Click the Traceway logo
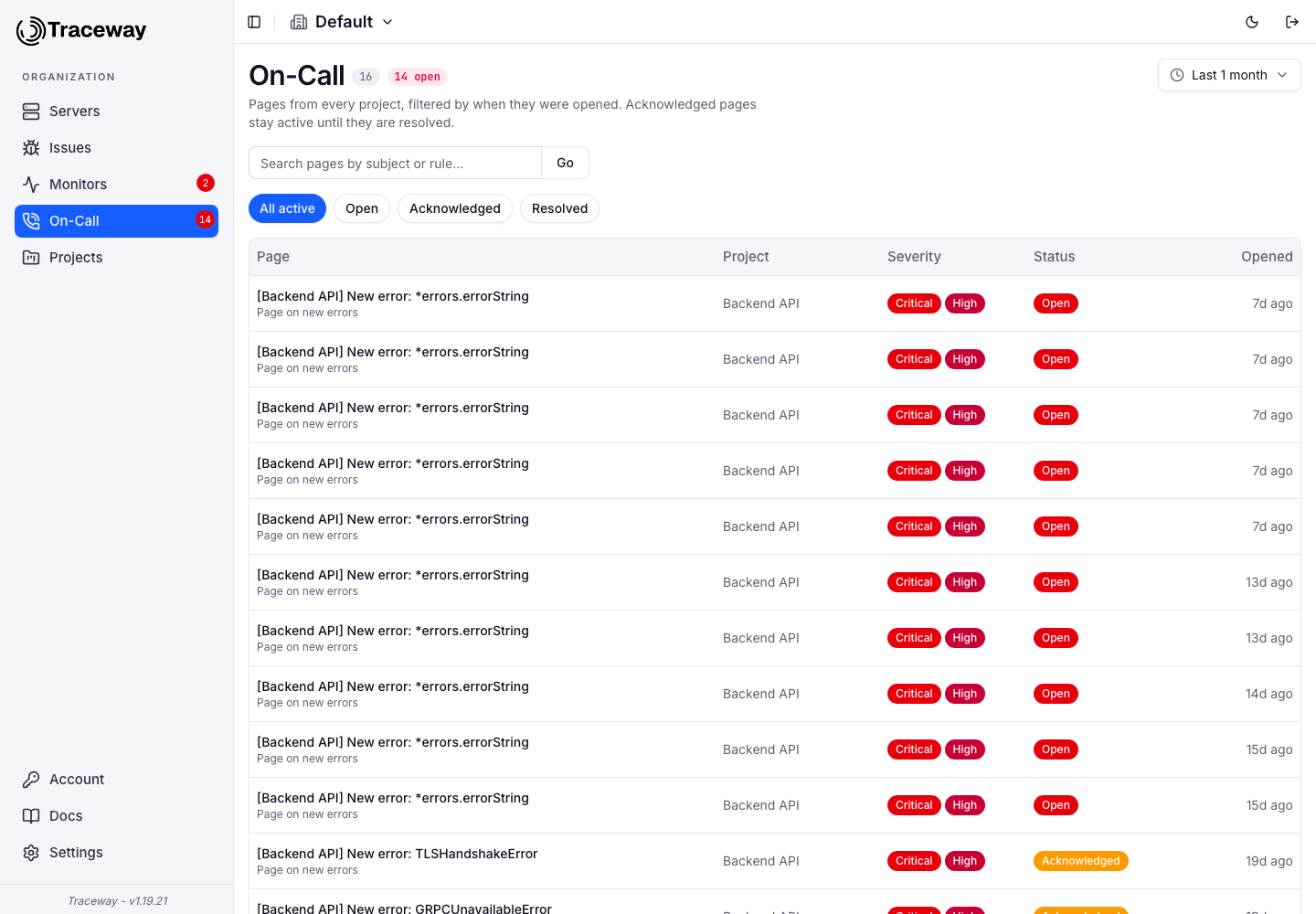The width and height of the screenshot is (1316, 914). click(x=81, y=30)
